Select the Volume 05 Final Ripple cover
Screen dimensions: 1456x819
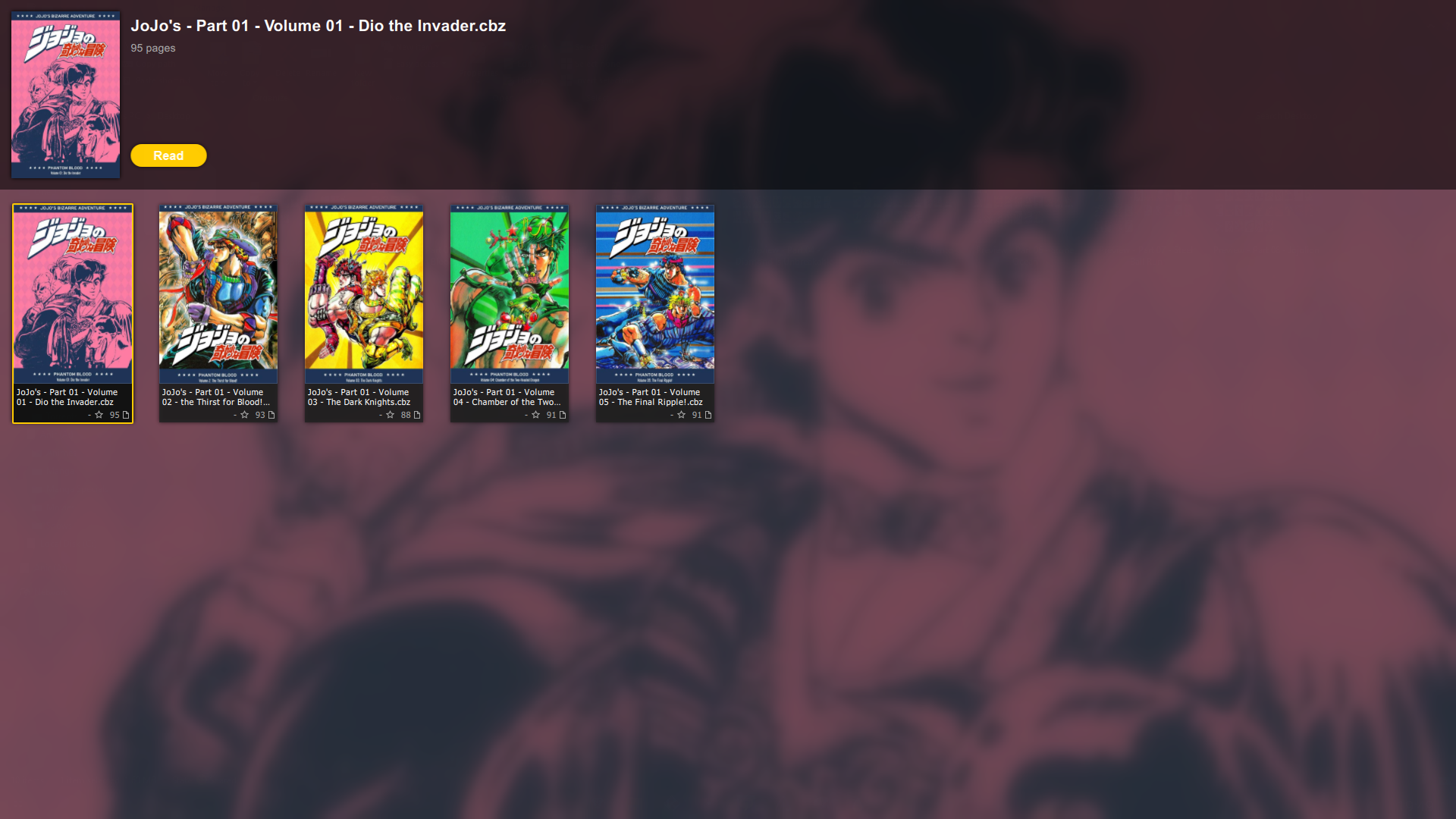coord(655,294)
